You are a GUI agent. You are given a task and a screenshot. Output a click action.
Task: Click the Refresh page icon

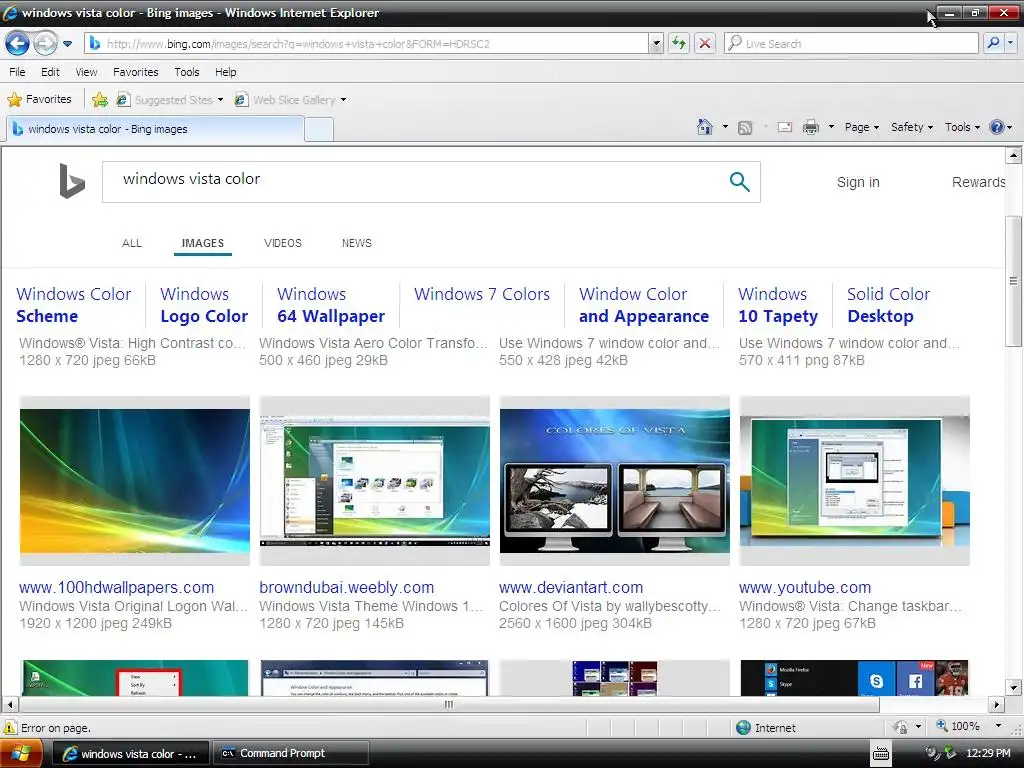tap(679, 44)
